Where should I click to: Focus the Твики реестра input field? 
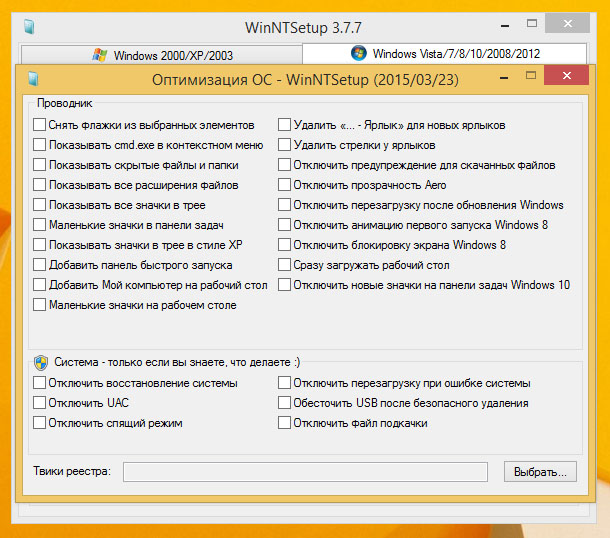pos(305,472)
